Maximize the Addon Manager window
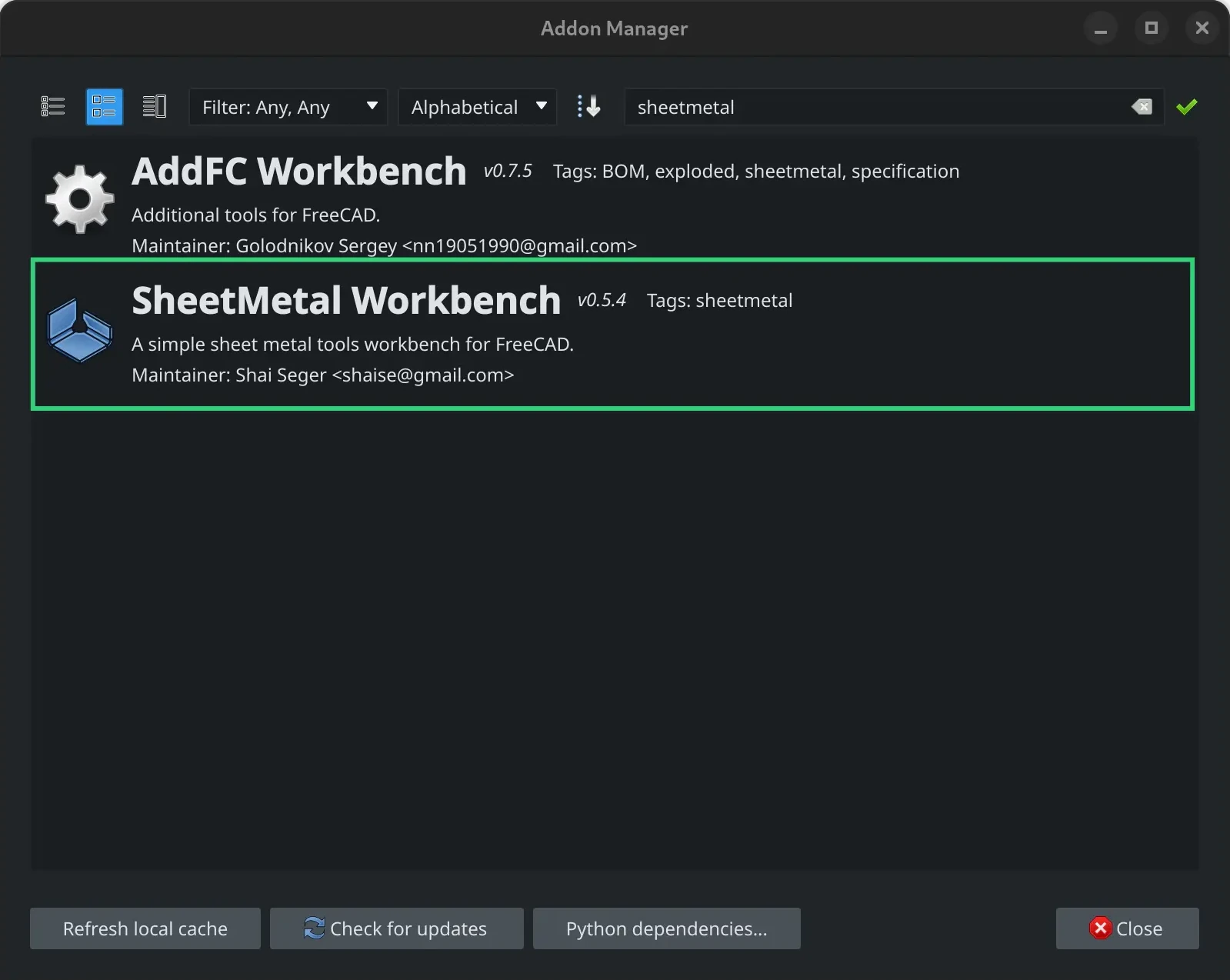1230x980 pixels. [x=1151, y=28]
